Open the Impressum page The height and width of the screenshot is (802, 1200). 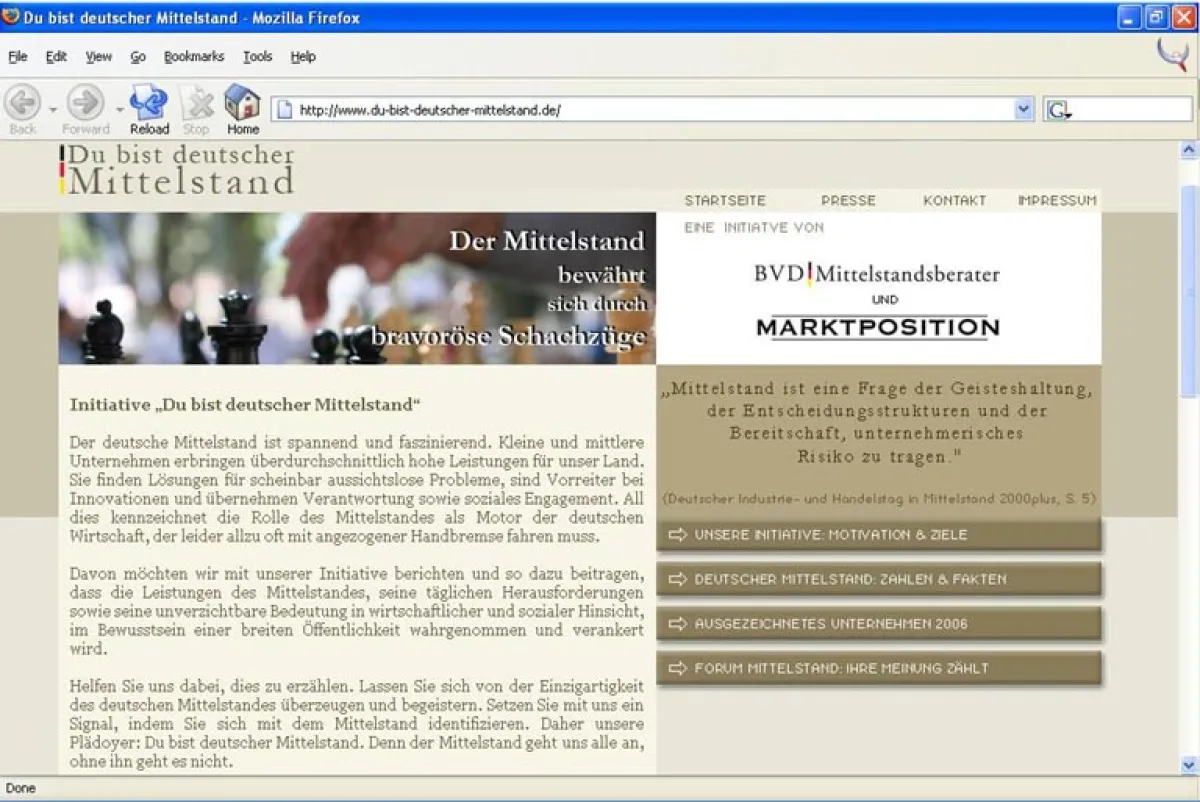[1057, 200]
